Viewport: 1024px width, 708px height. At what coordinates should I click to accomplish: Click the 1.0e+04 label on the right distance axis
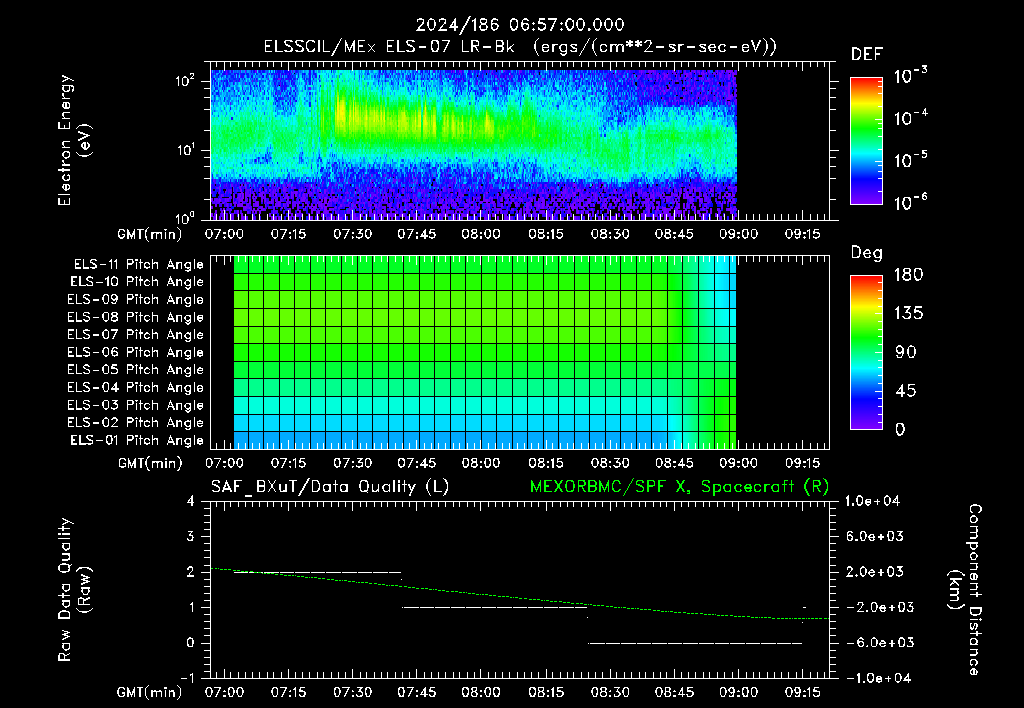(872, 501)
